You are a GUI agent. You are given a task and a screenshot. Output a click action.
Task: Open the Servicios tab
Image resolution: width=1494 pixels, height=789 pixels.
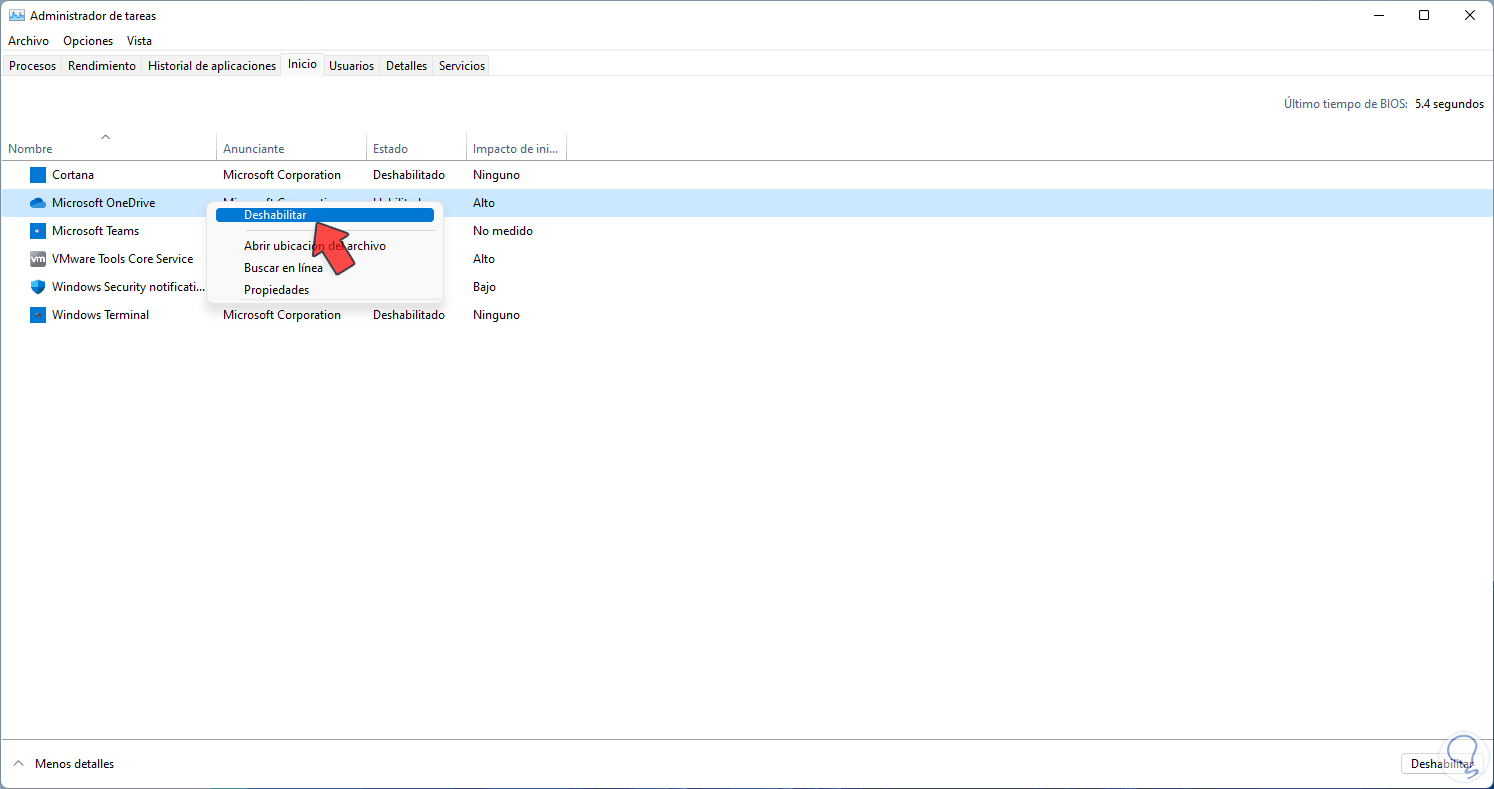pyautogui.click(x=462, y=66)
